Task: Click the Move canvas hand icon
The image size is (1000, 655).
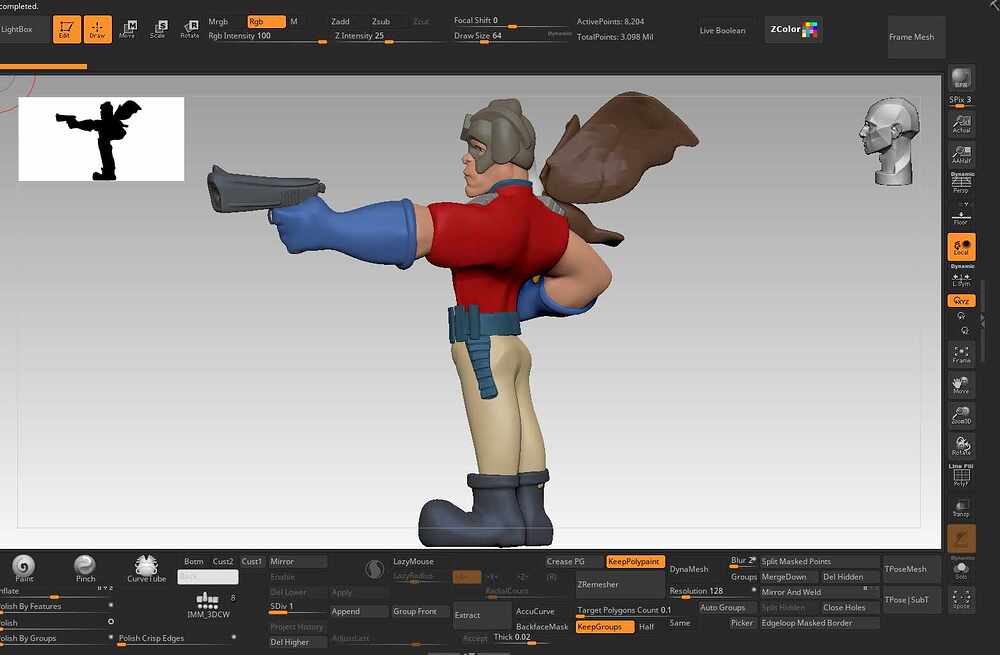Action: tap(961, 385)
